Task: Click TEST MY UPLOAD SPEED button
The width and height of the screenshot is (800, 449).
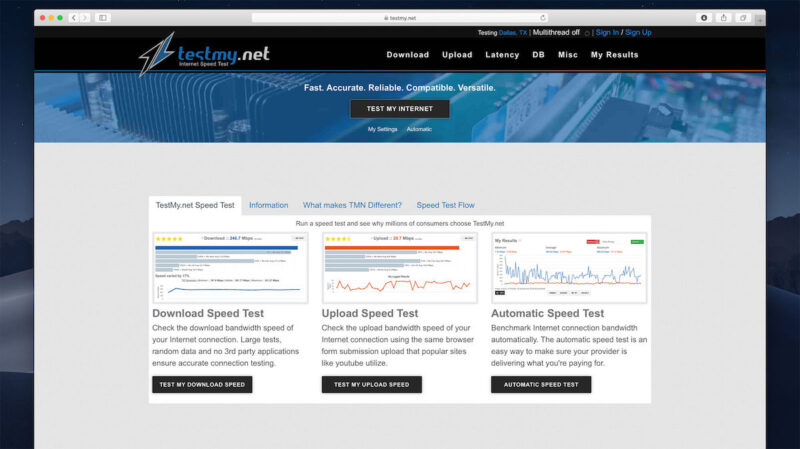Action: click(371, 385)
